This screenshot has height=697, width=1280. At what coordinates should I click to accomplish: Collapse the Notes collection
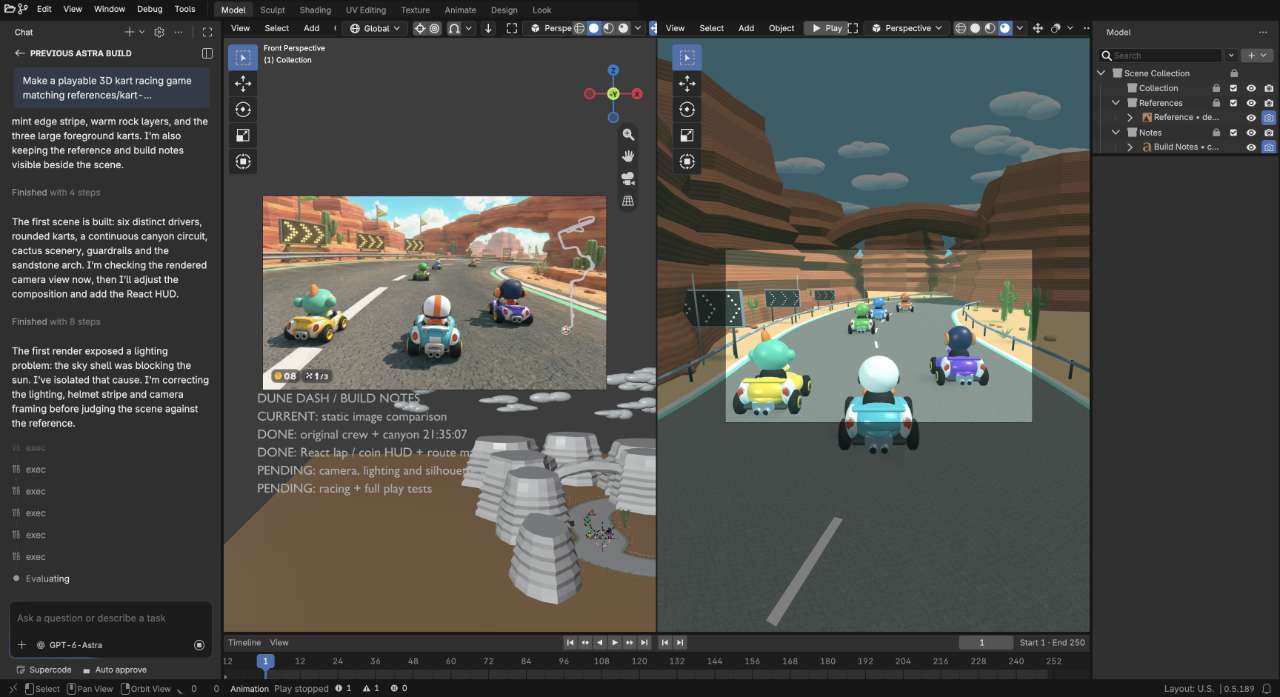[1117, 132]
